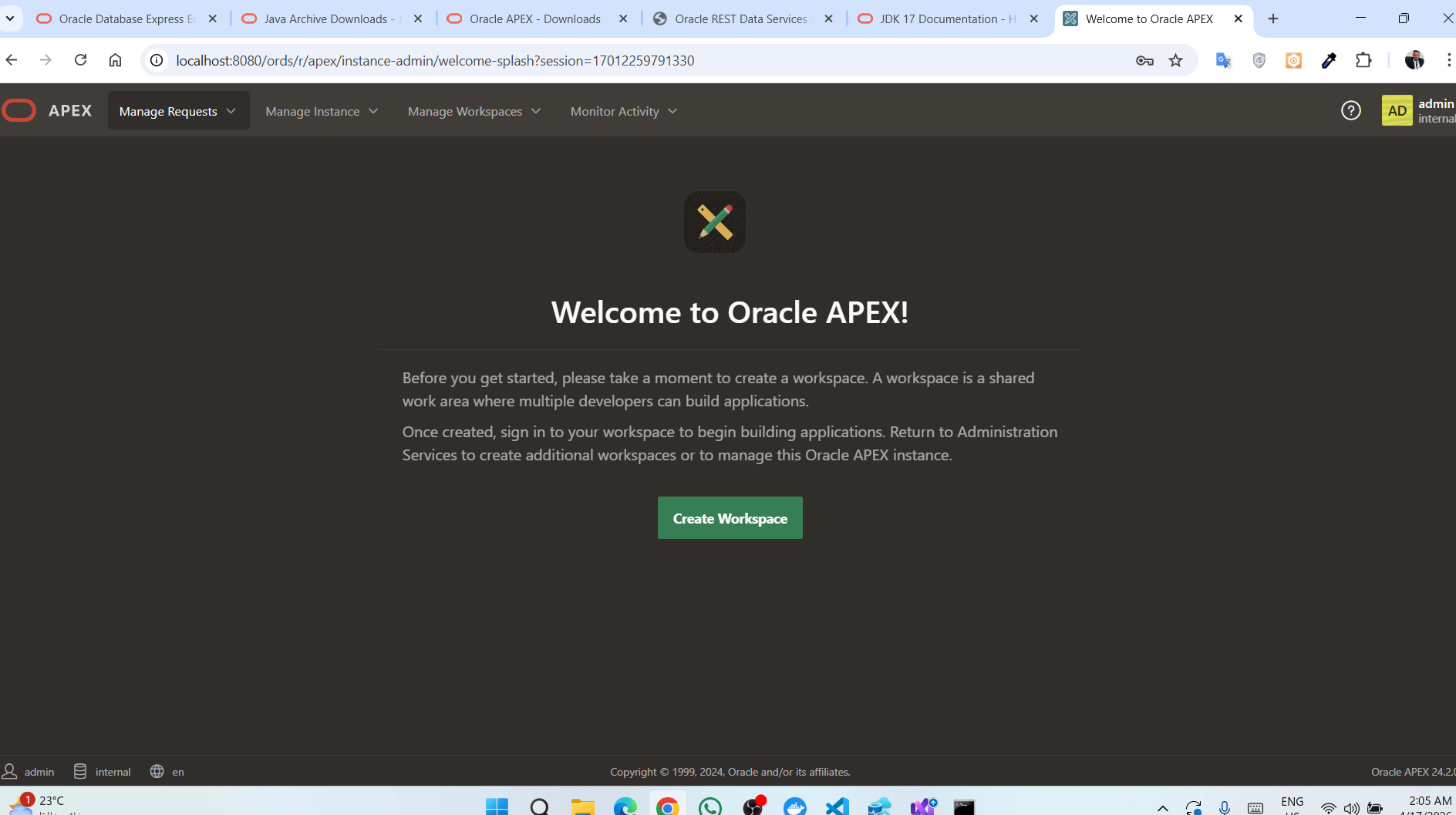Open the volume speaker tray icon

[1351, 808]
